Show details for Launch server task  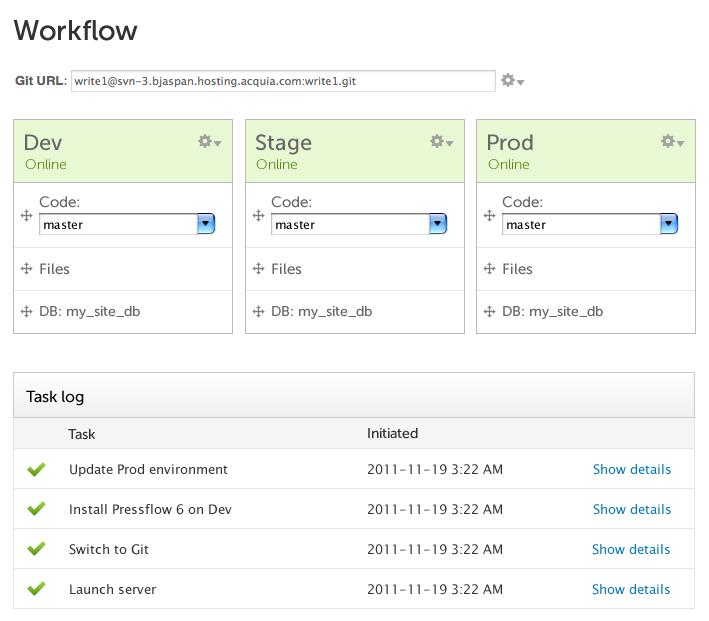631,589
